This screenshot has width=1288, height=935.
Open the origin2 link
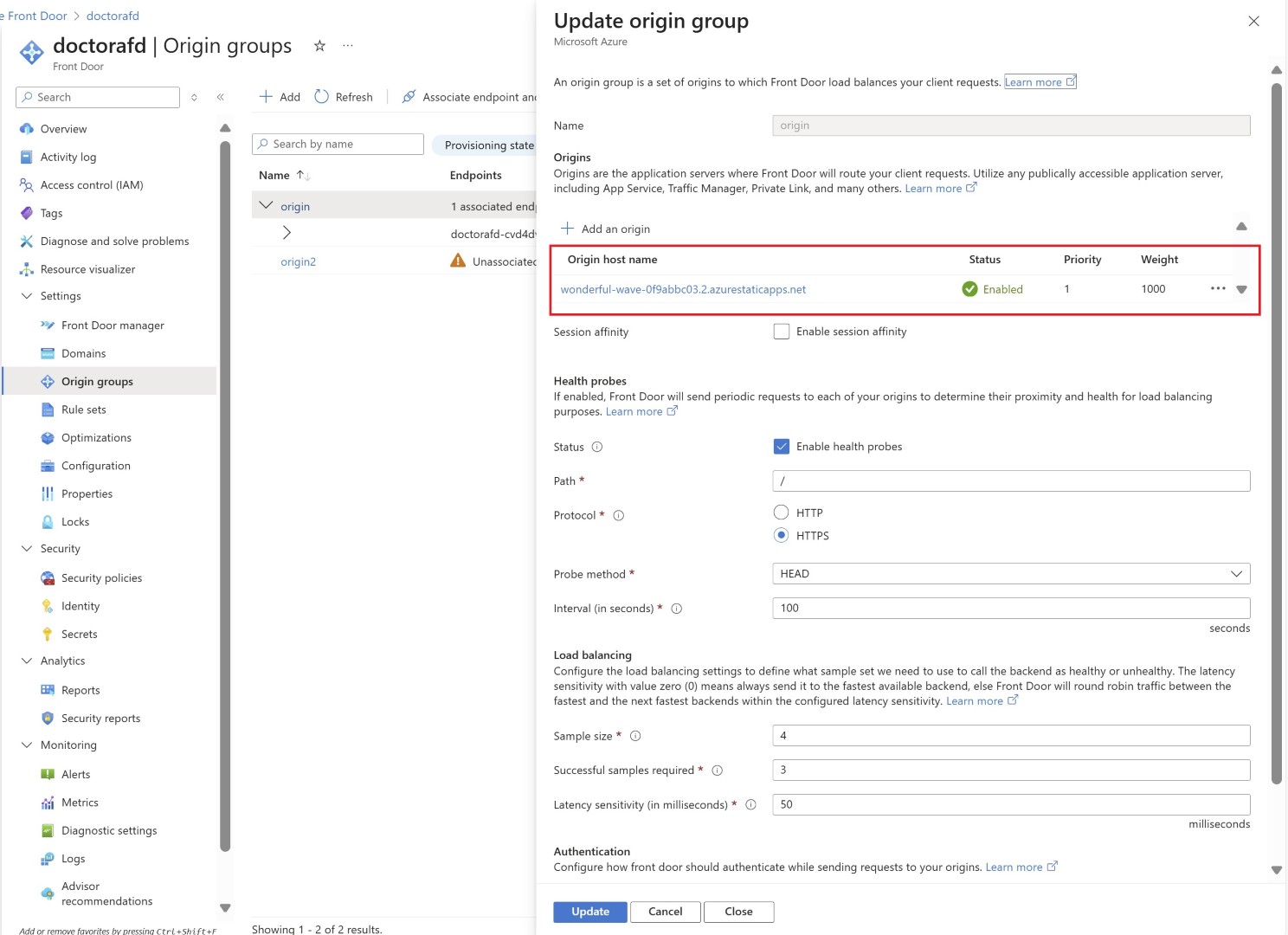click(298, 261)
